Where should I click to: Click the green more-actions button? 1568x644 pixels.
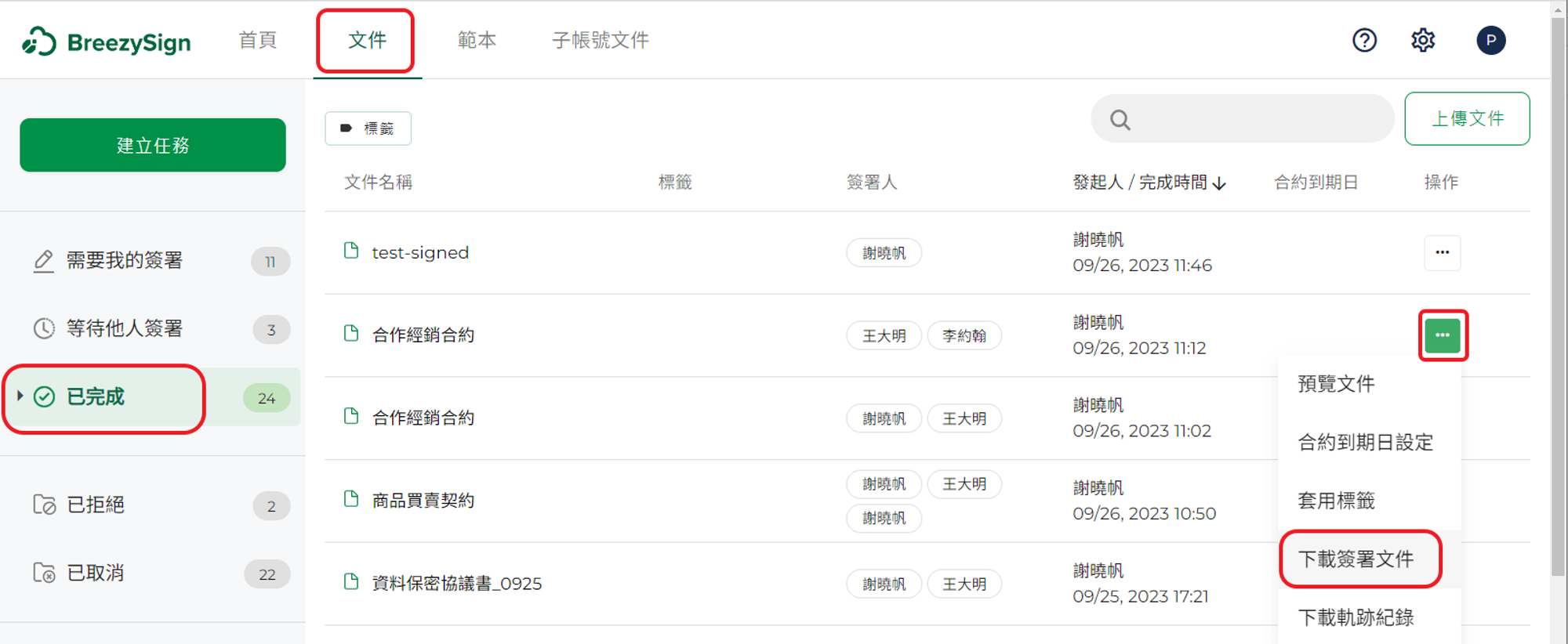(x=1442, y=335)
